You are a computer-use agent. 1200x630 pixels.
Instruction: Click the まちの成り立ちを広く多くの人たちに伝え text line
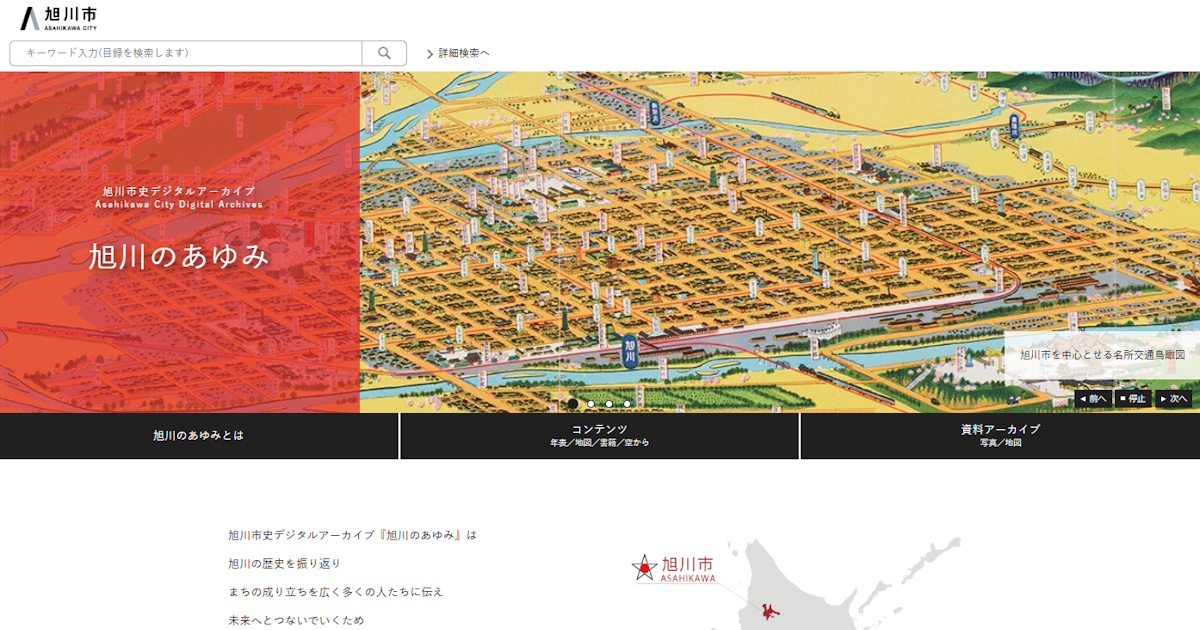click(x=336, y=592)
